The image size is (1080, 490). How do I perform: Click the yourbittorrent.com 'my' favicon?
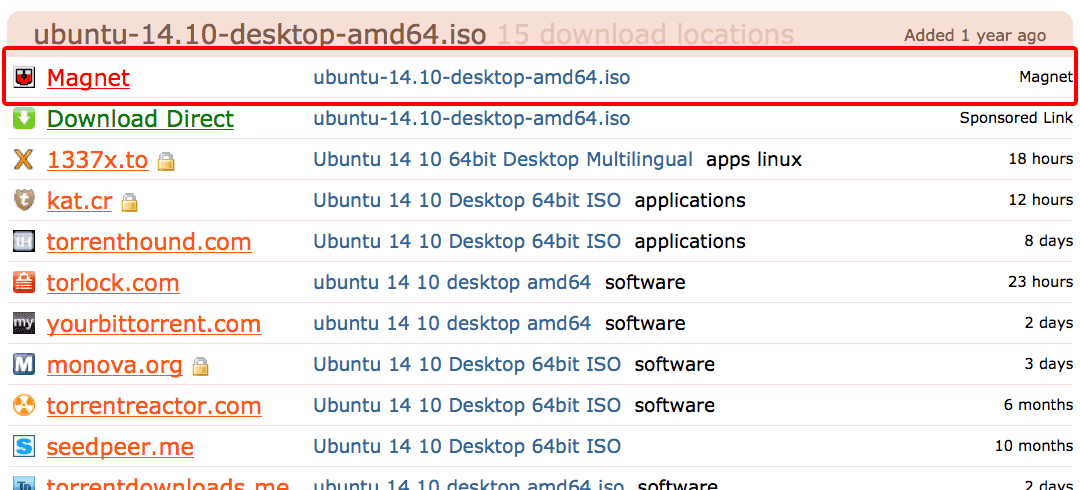coord(24,323)
